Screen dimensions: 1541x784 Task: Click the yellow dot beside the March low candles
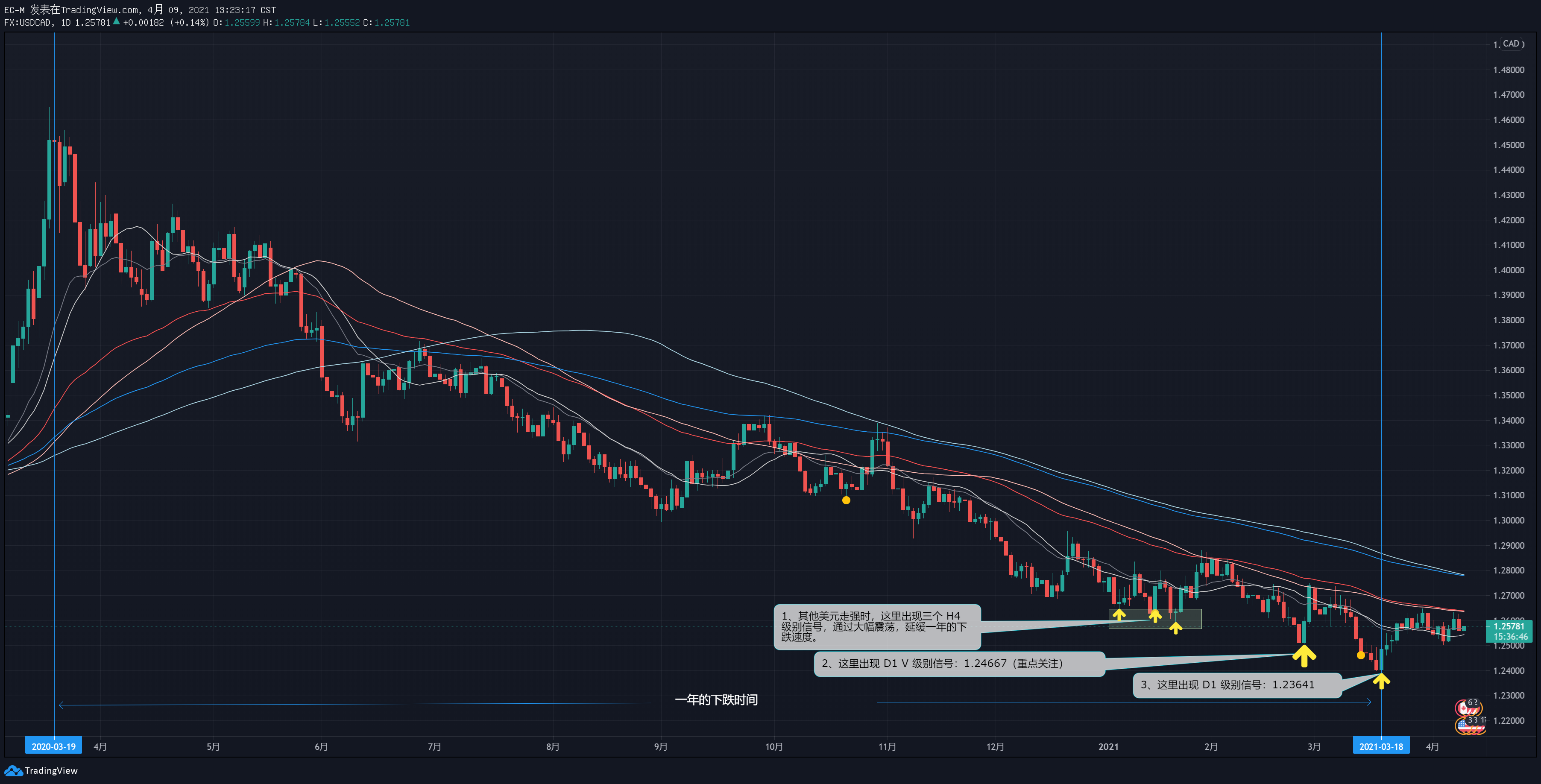coord(1361,655)
